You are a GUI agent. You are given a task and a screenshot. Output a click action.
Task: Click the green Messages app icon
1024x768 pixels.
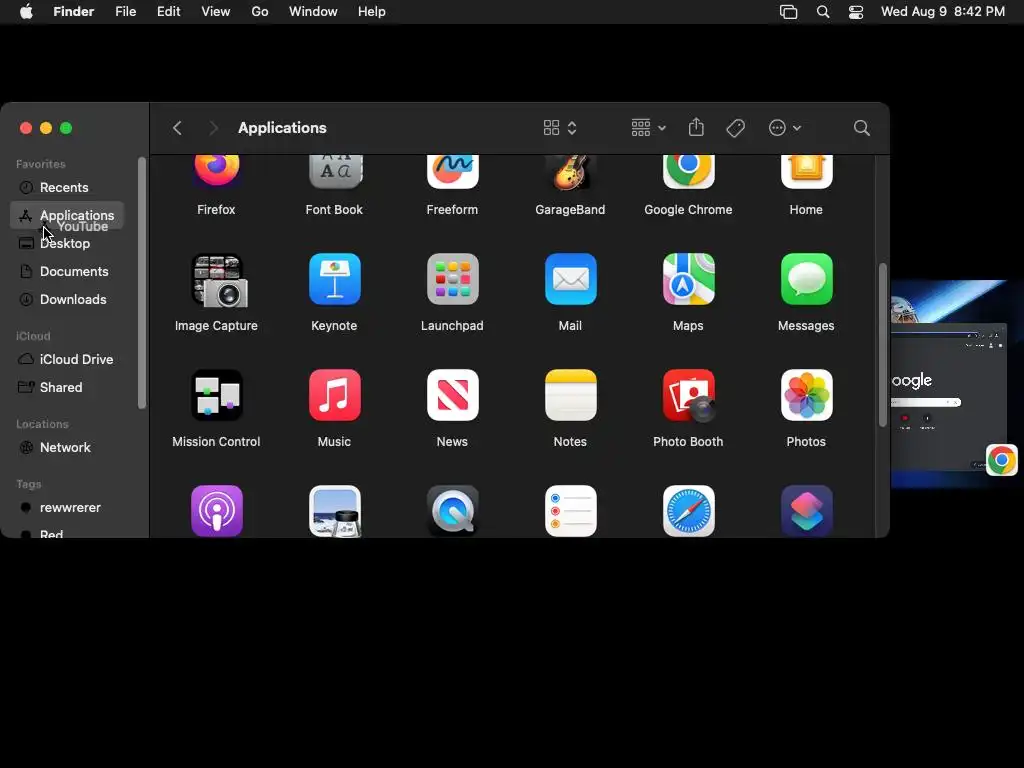807,279
